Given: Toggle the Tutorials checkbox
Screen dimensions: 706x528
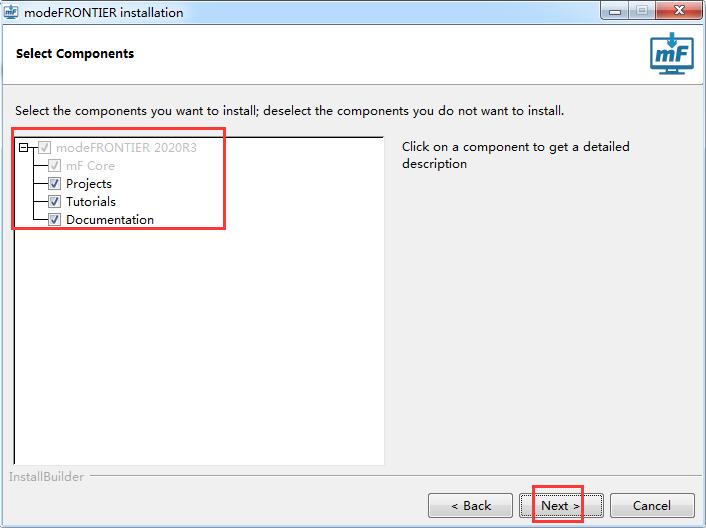Looking at the screenshot, I should click(55, 202).
